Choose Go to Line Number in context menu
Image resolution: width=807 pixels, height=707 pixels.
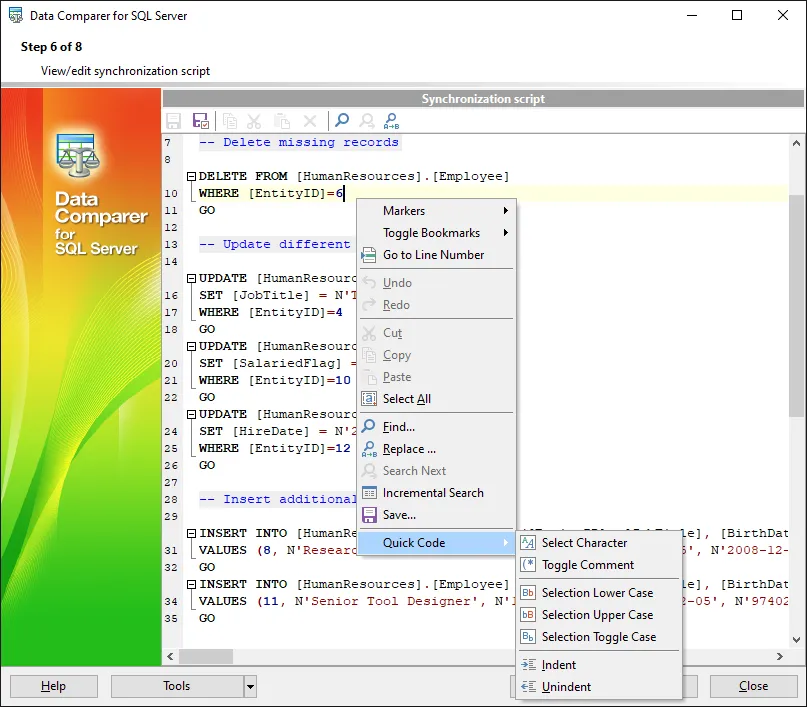point(433,255)
